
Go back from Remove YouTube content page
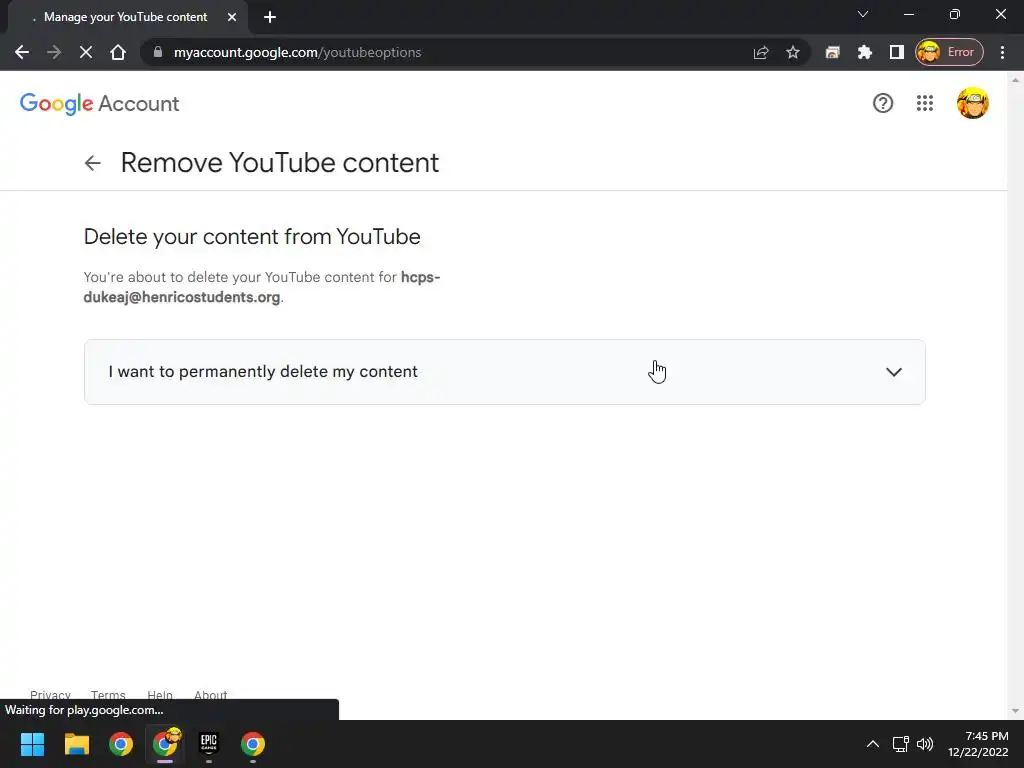click(x=93, y=163)
